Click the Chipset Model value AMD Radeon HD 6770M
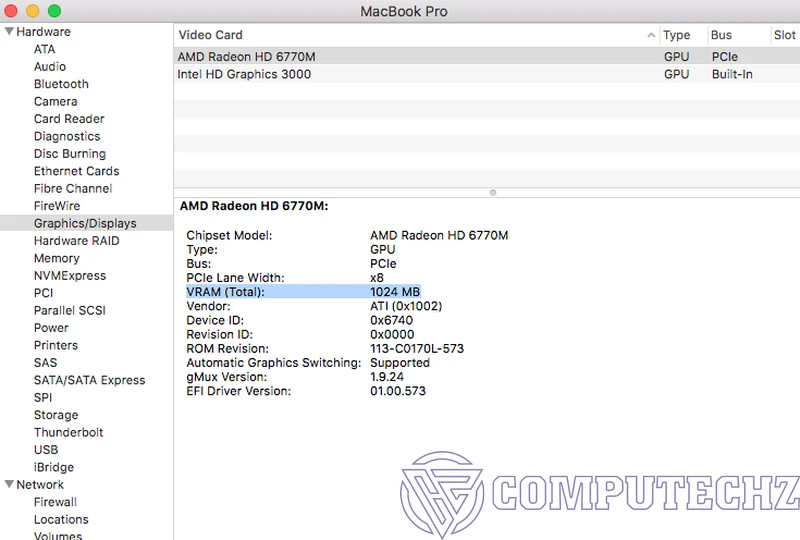800x540 pixels. click(439, 235)
